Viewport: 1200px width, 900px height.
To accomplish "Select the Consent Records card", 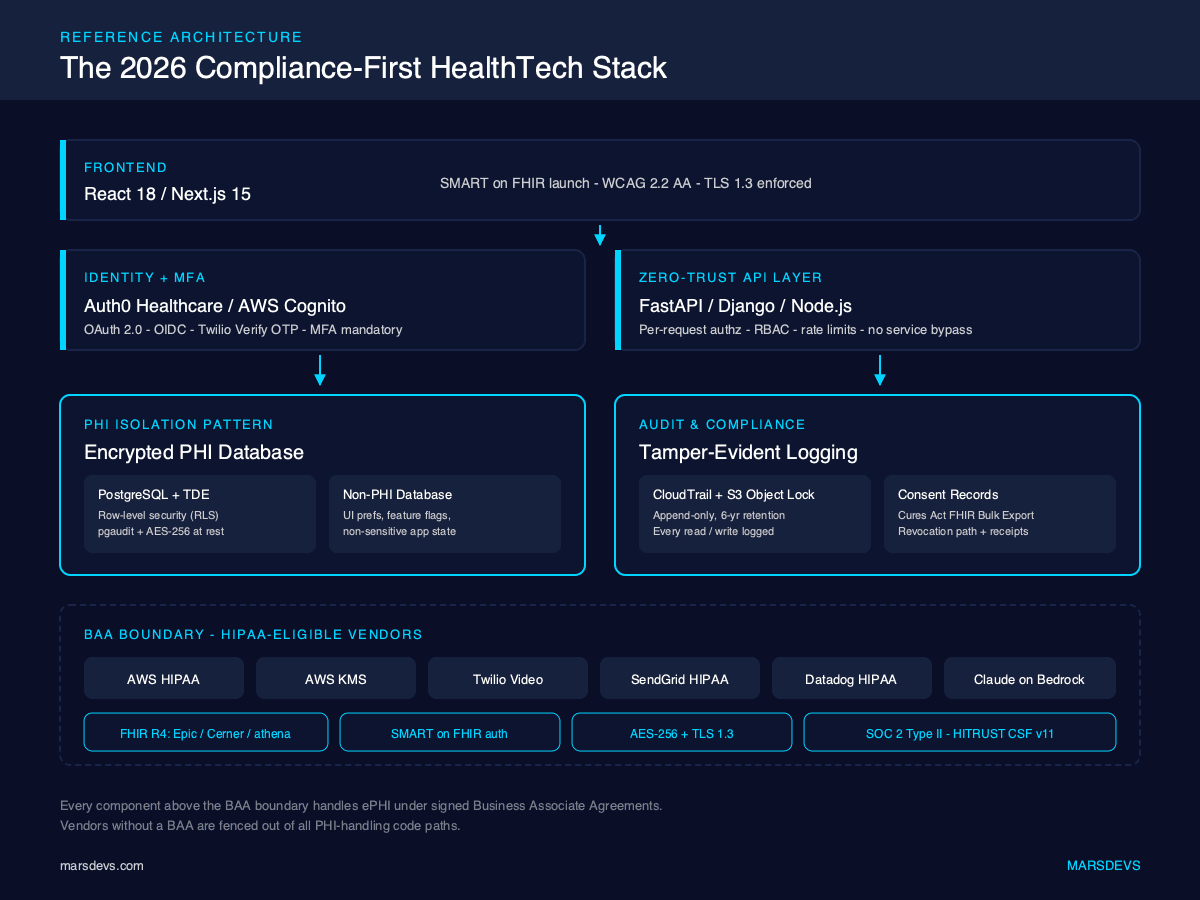I will click(1000, 514).
